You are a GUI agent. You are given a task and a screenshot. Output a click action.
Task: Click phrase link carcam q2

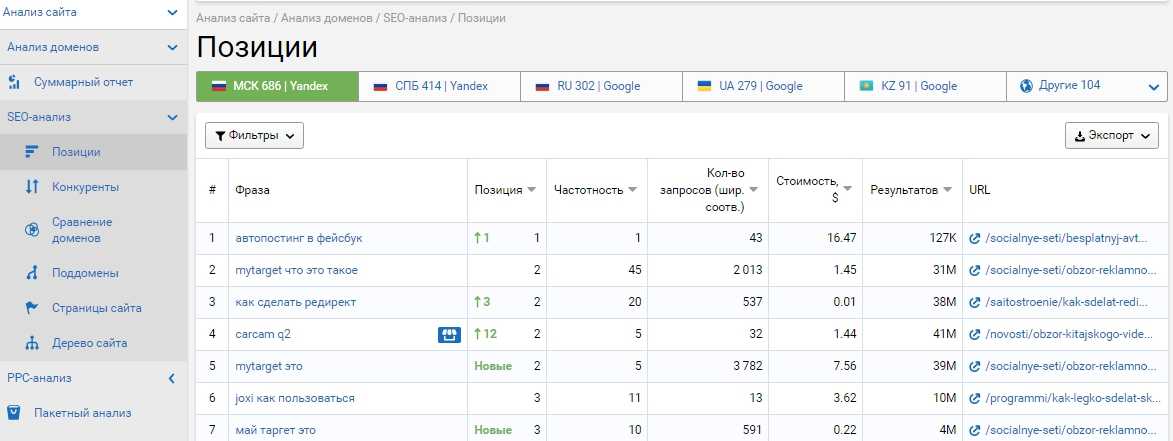click(263, 335)
